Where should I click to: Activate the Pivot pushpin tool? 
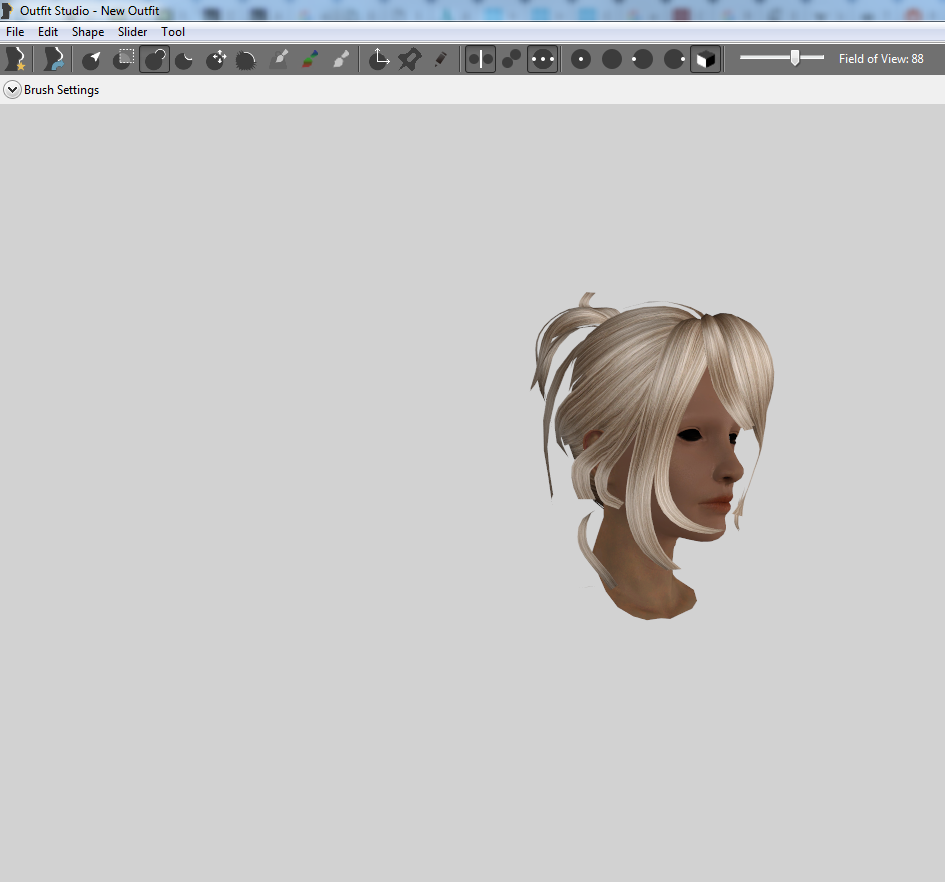click(410, 59)
